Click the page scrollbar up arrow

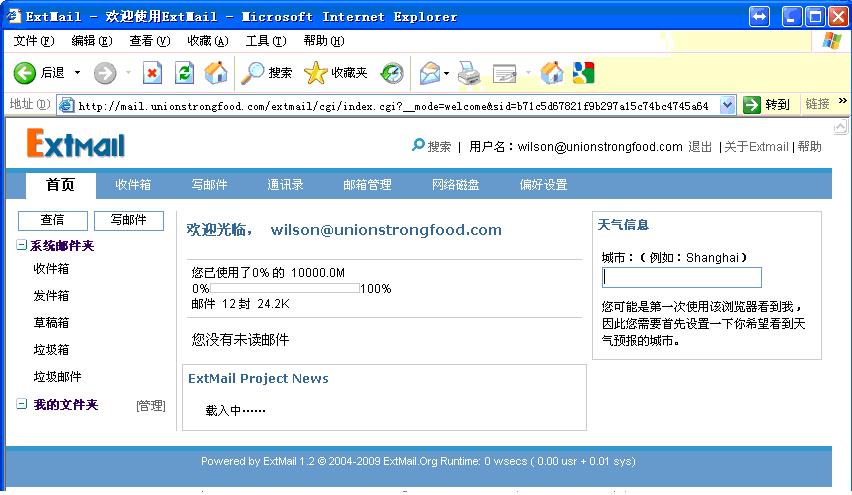pos(841,128)
